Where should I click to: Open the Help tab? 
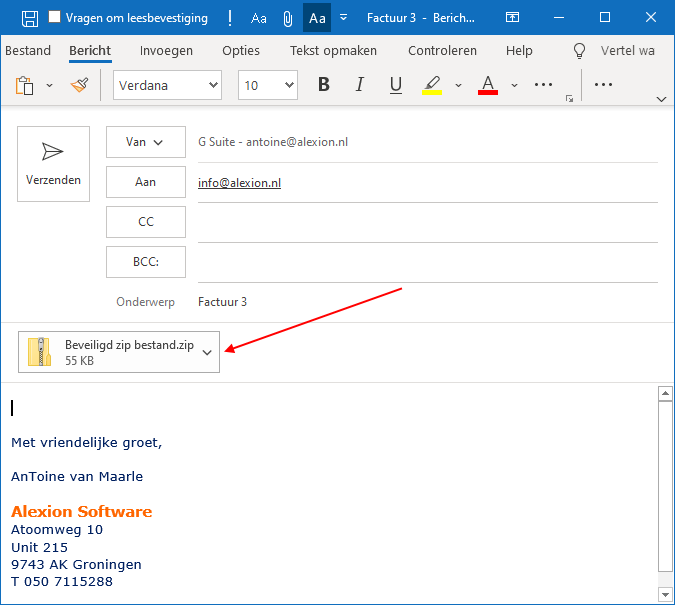click(x=519, y=51)
